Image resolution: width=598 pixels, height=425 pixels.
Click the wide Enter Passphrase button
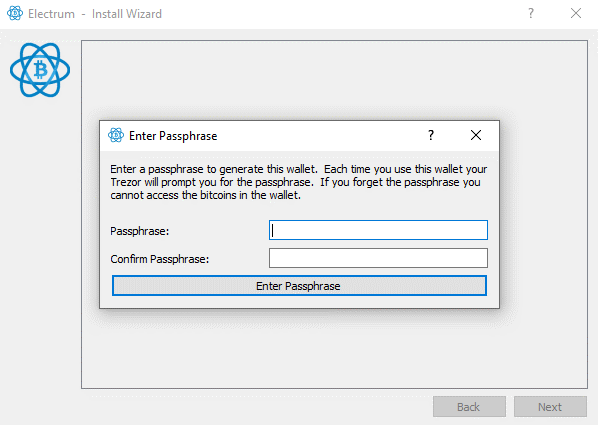[x=299, y=286]
